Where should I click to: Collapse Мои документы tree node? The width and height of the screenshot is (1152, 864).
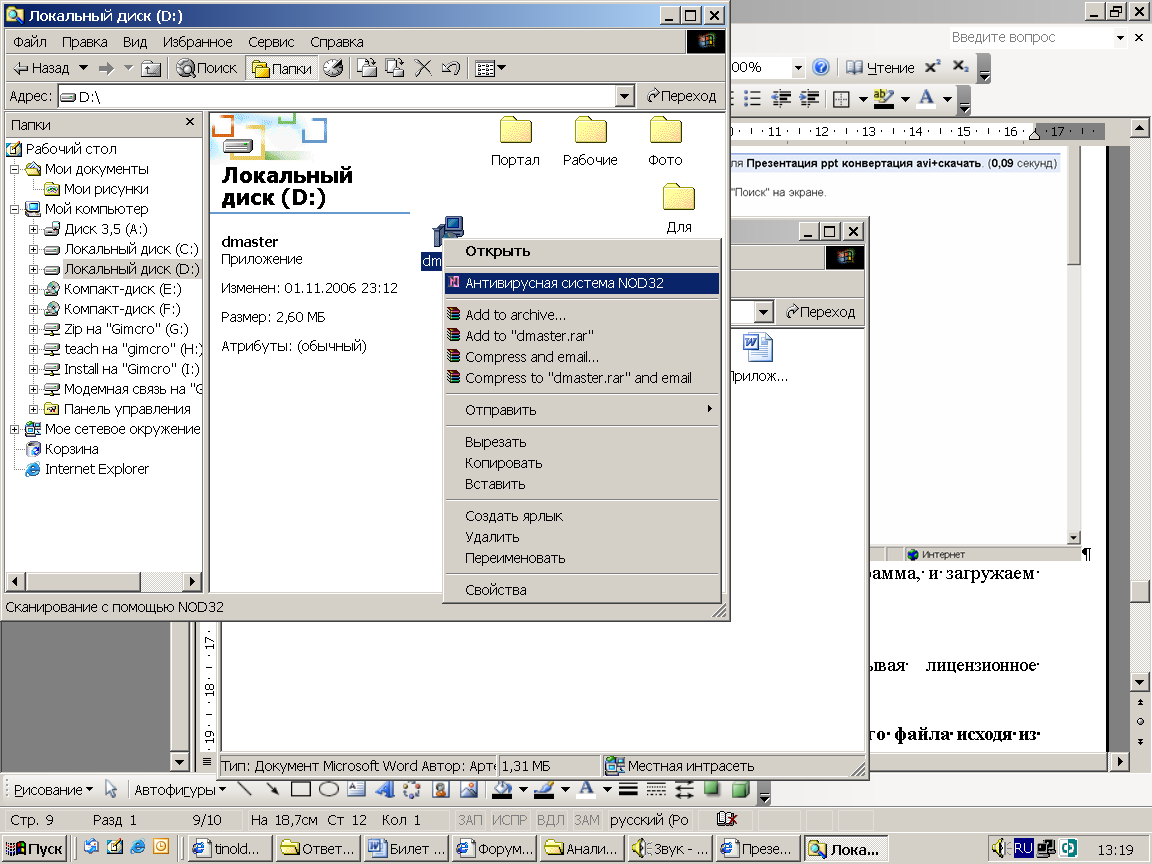tap(14, 169)
